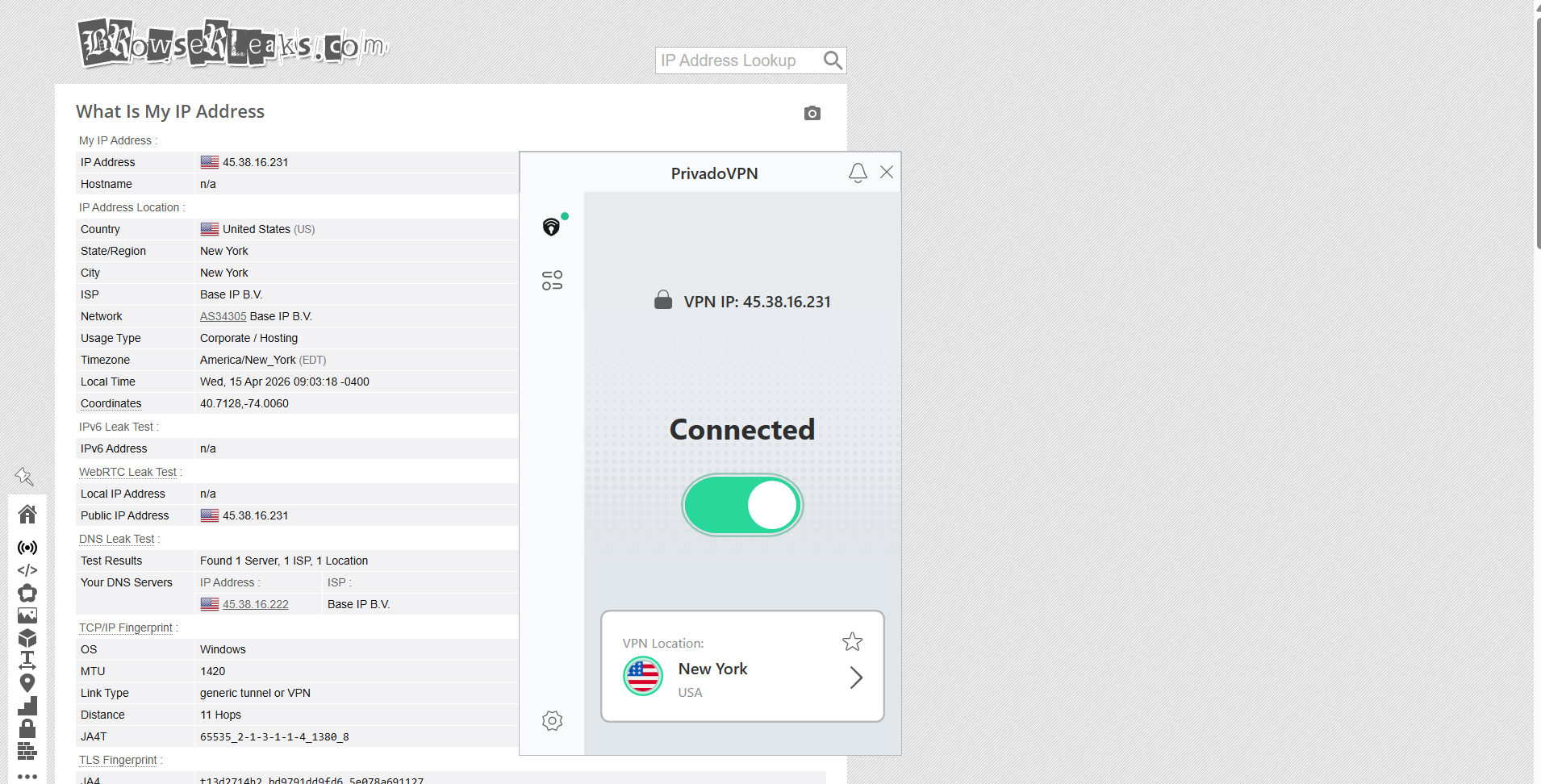Click the coordinates 40.7128,-74.0060 value
The width and height of the screenshot is (1541, 784).
tap(244, 403)
